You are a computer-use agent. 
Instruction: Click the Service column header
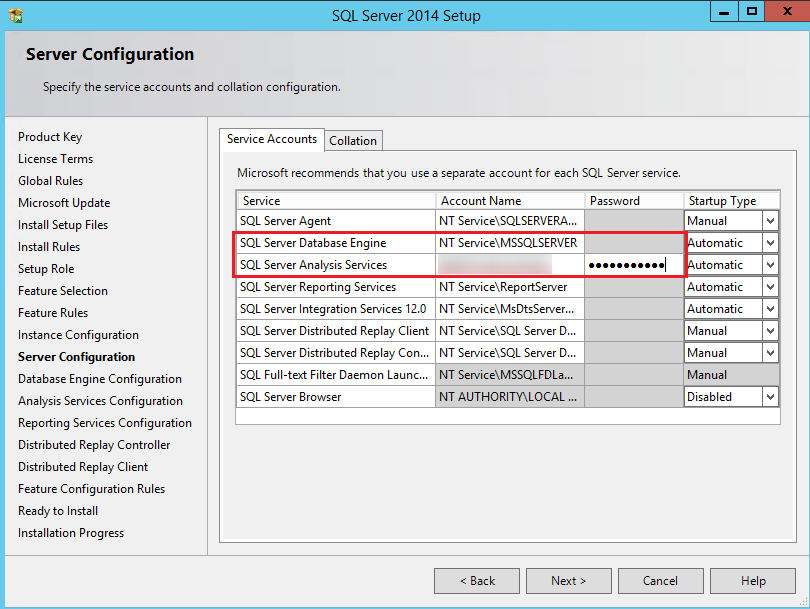(336, 200)
